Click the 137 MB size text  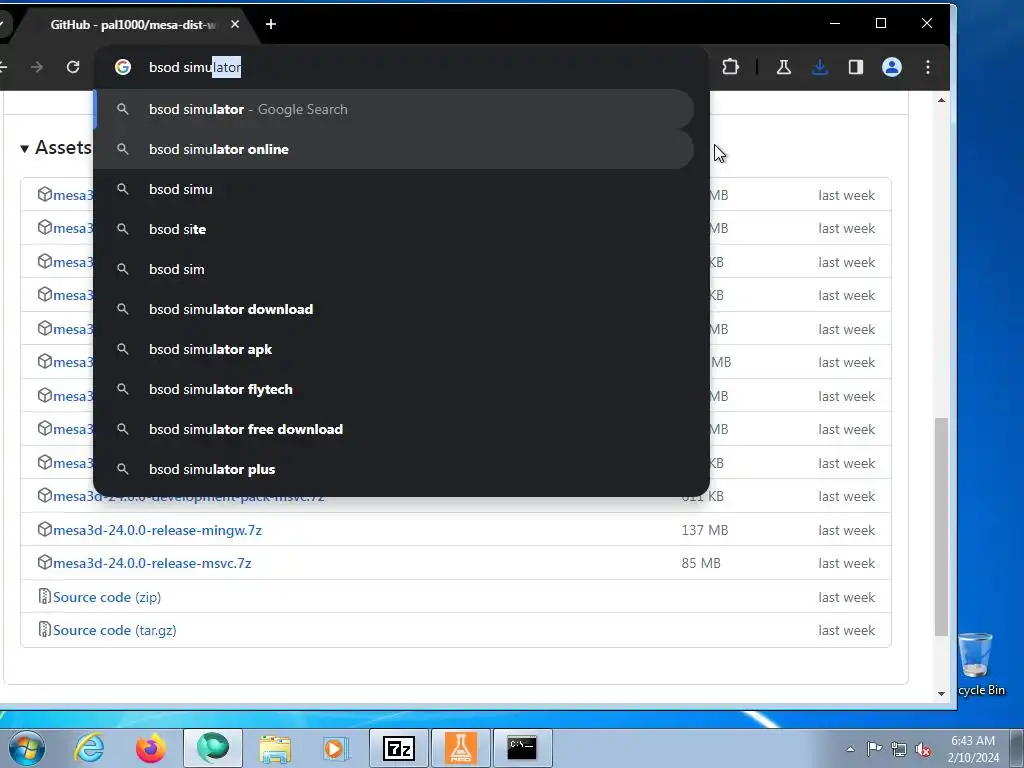click(705, 530)
